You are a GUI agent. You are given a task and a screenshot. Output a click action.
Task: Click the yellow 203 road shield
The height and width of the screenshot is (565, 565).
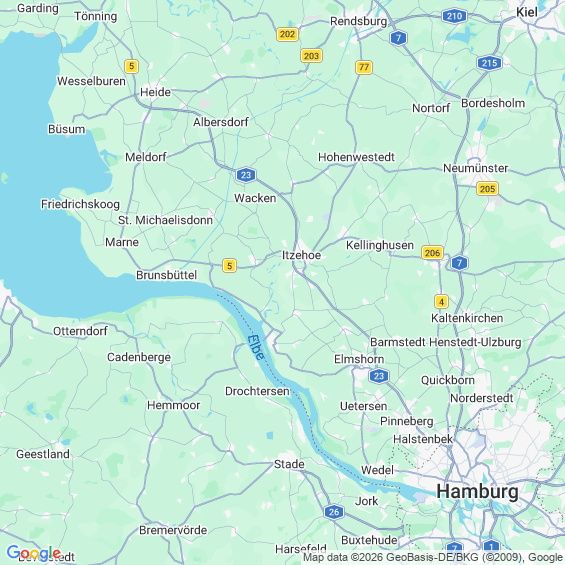pyautogui.click(x=311, y=56)
